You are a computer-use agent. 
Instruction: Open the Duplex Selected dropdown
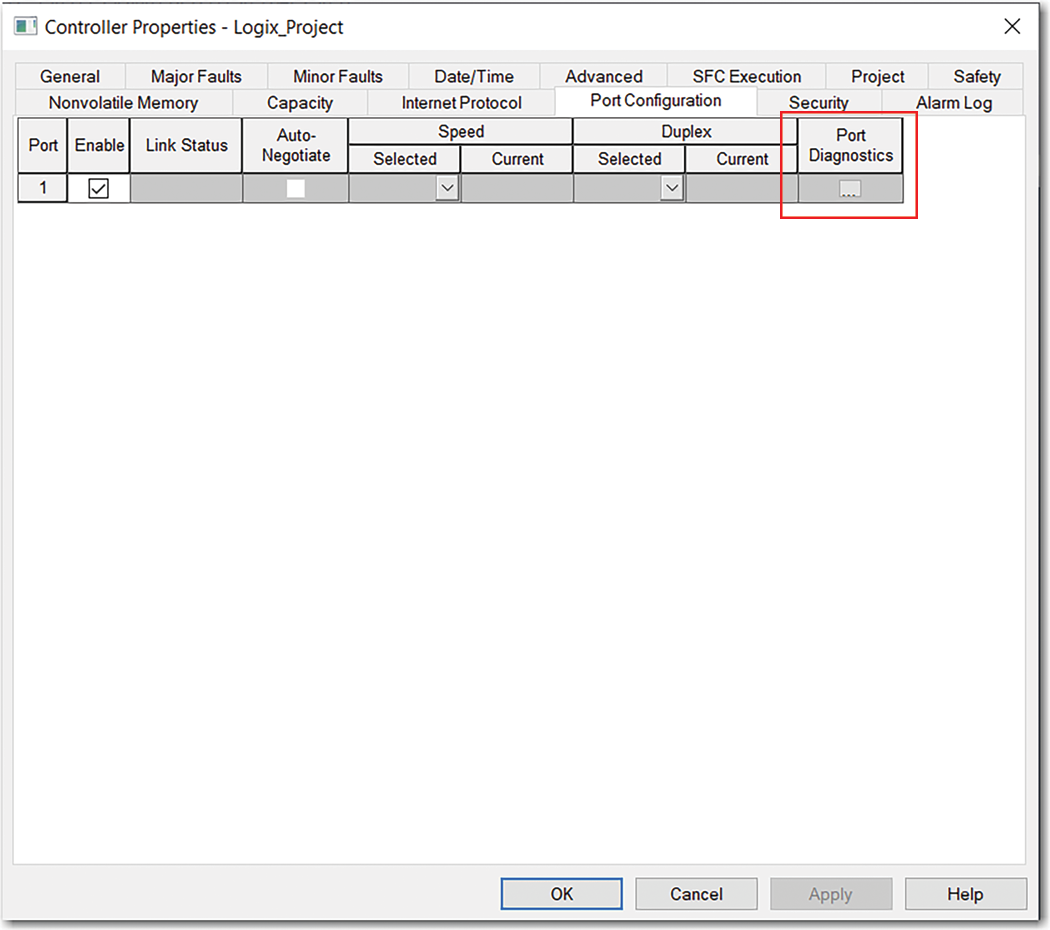671,187
